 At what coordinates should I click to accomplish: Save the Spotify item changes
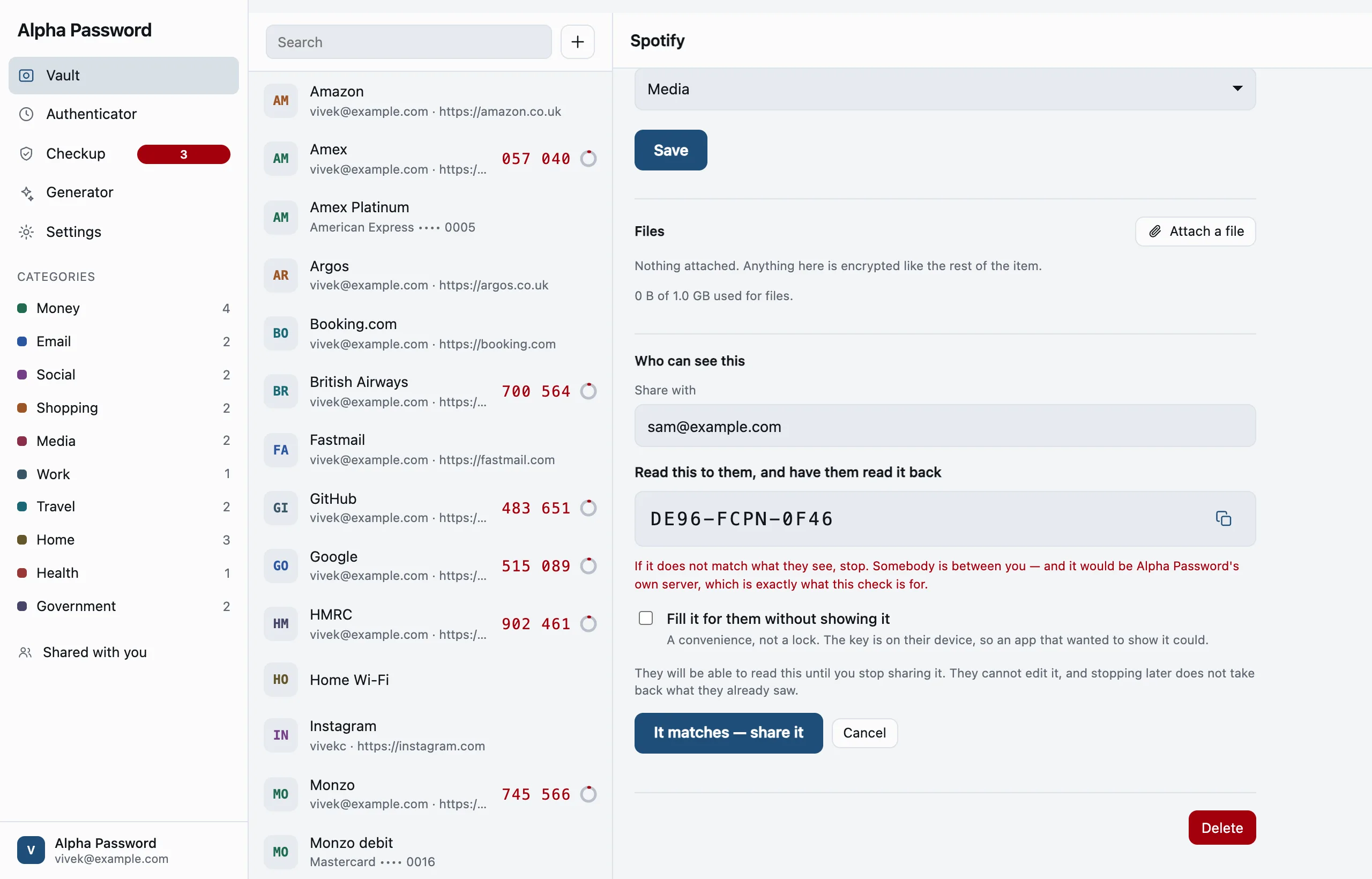pyautogui.click(x=670, y=150)
